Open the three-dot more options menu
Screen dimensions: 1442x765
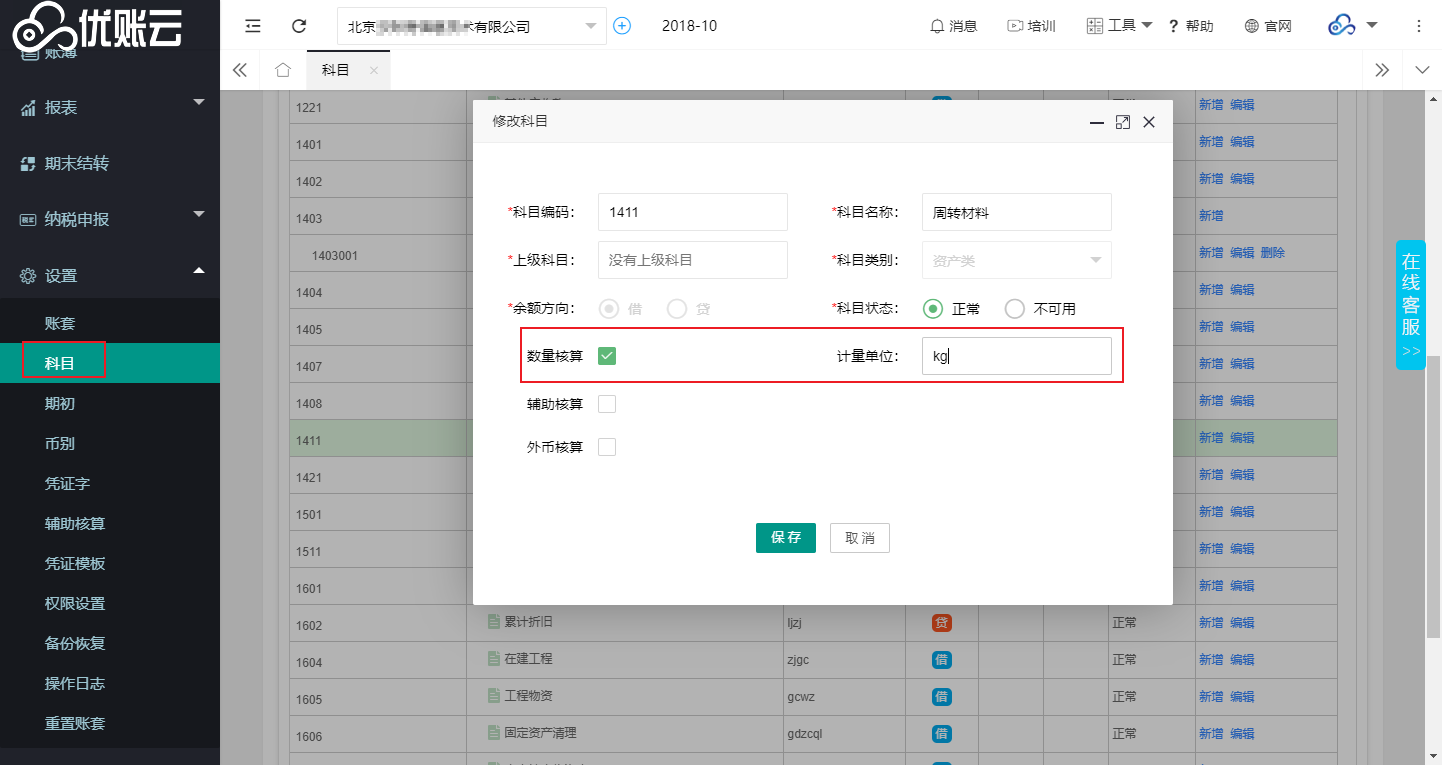click(x=1419, y=26)
